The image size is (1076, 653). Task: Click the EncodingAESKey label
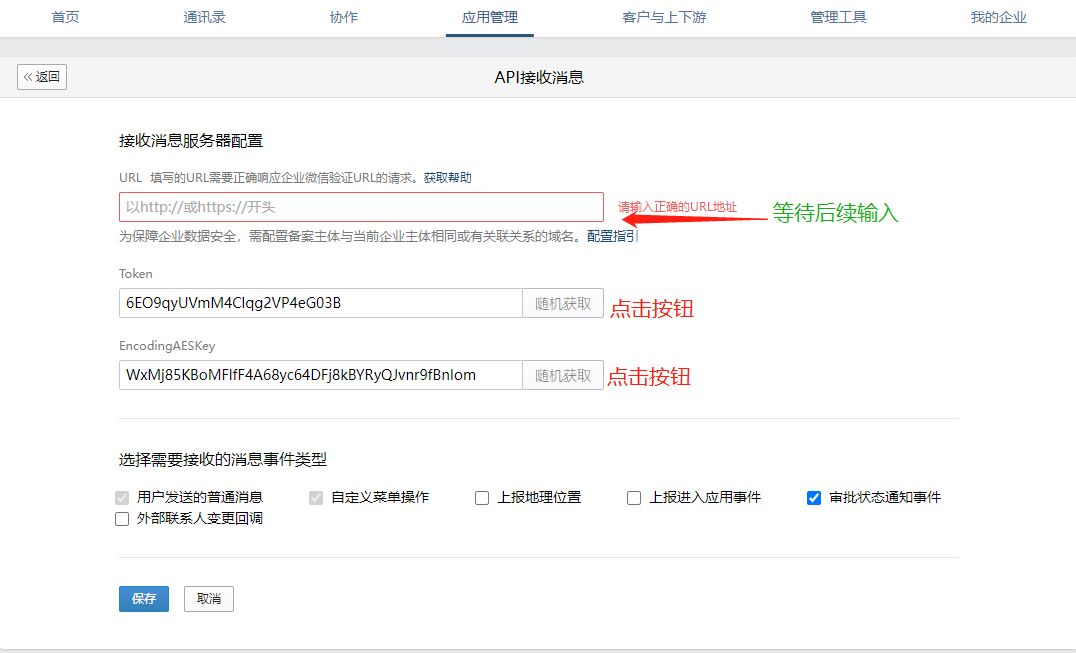pyautogui.click(x=167, y=346)
